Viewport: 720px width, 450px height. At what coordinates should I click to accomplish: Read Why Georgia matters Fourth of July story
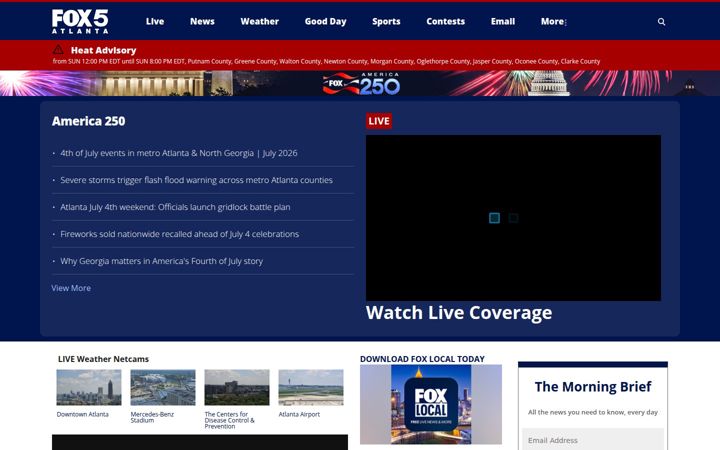pyautogui.click(x=162, y=261)
